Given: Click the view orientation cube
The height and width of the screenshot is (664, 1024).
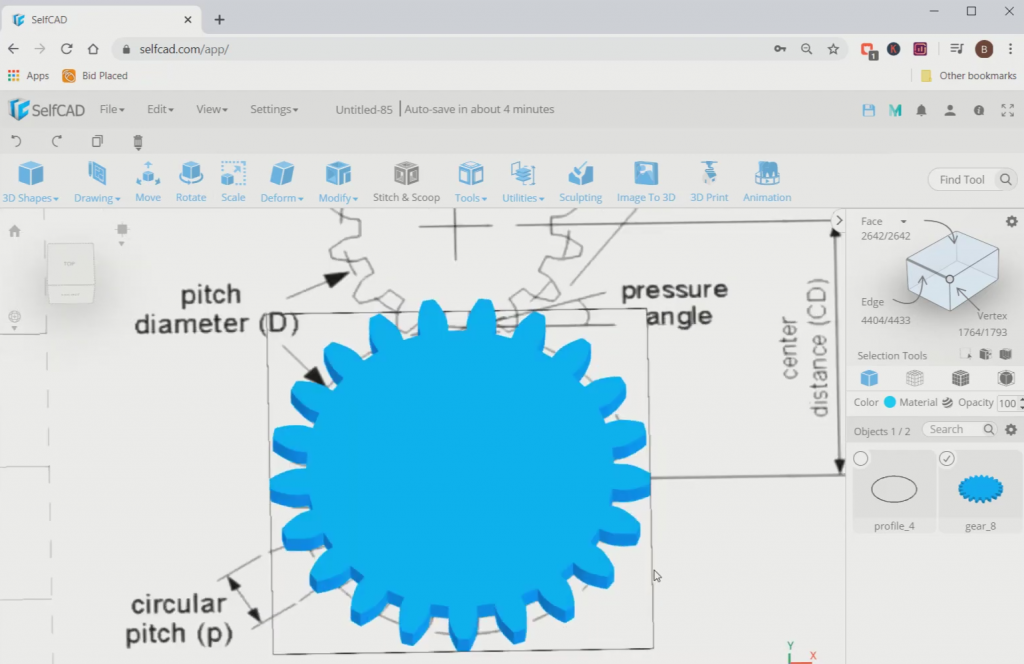Looking at the screenshot, I should point(71,272).
